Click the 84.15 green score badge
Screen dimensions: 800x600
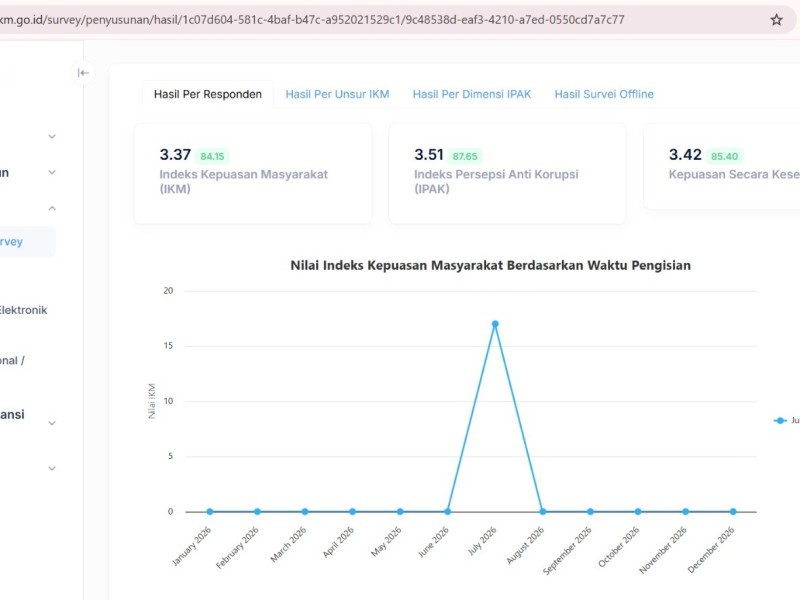pyautogui.click(x=212, y=156)
